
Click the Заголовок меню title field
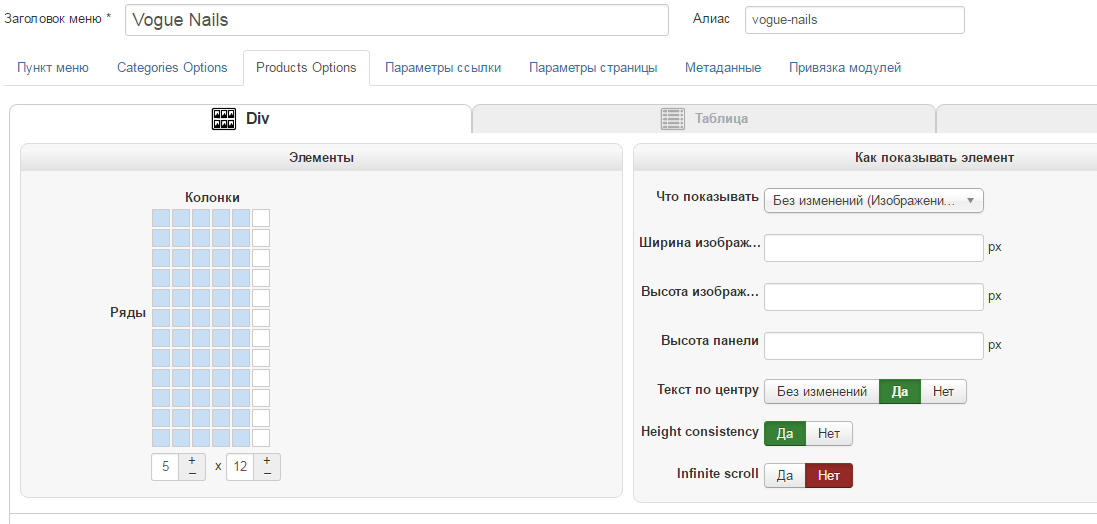coord(396,20)
